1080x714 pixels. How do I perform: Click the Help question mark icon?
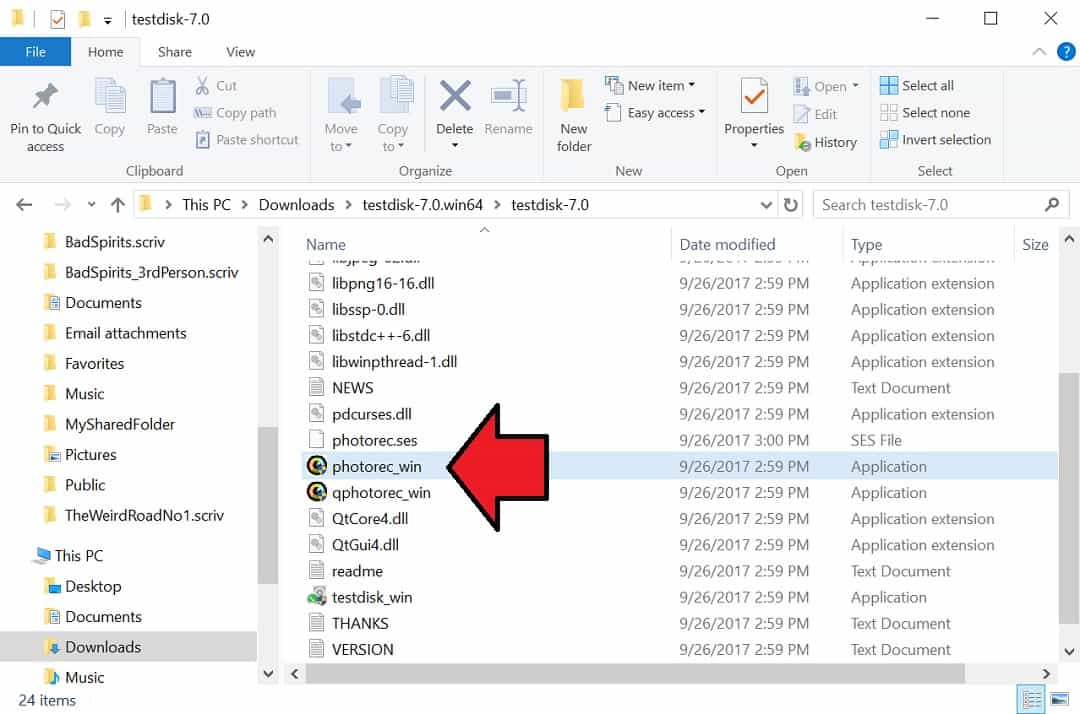(1066, 52)
